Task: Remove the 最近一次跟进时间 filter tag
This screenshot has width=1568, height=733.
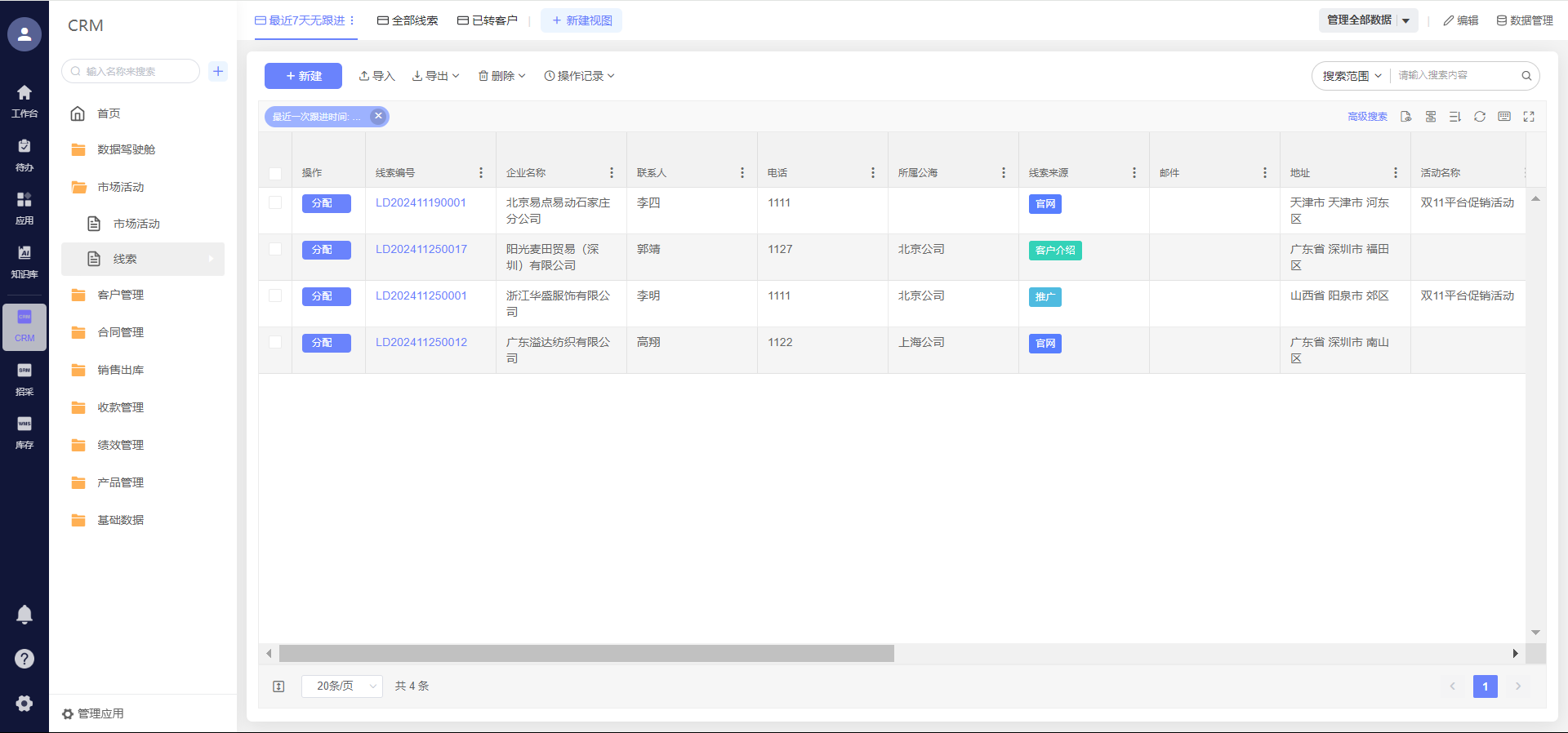Action: click(378, 116)
